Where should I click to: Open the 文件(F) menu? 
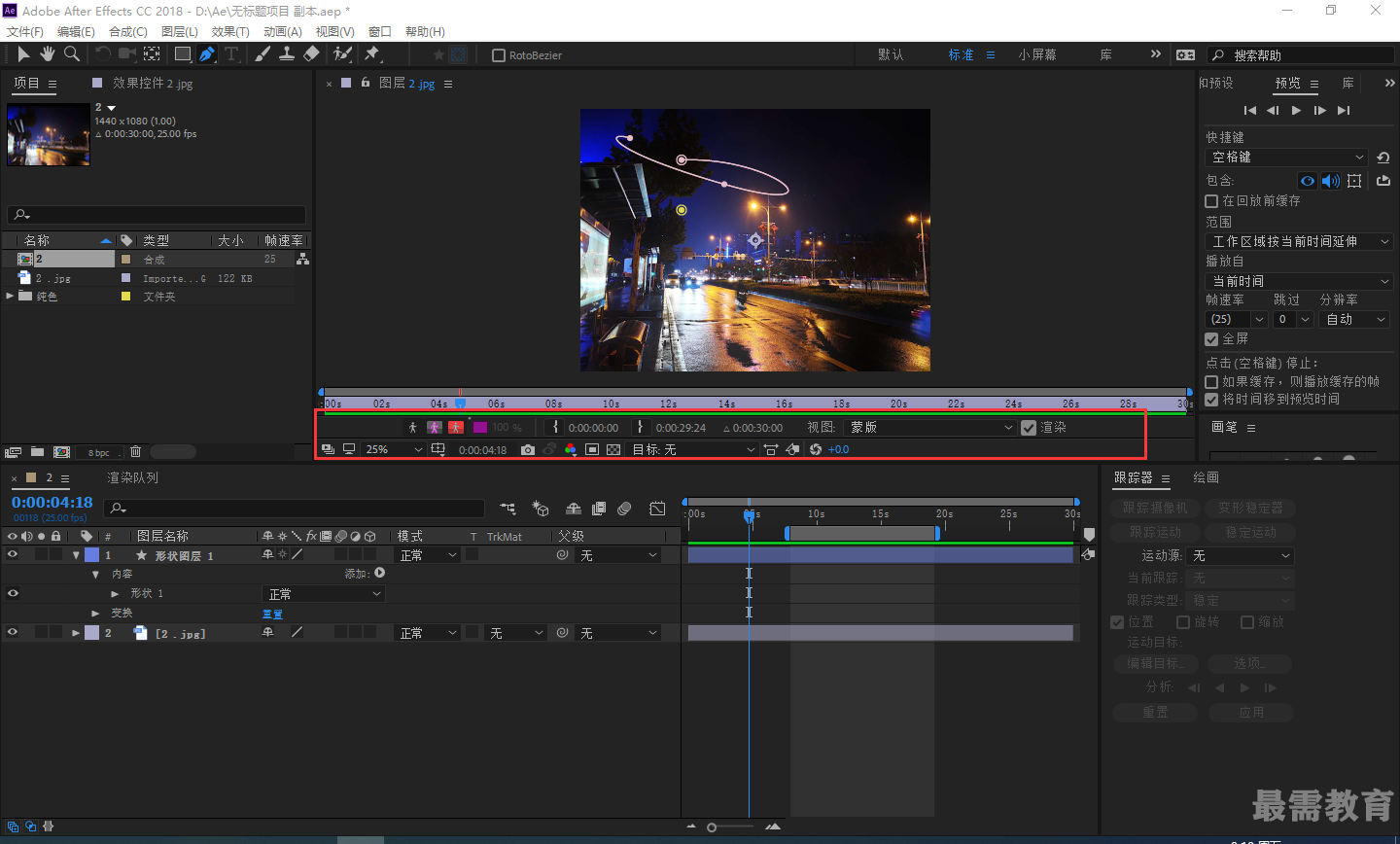click(x=25, y=31)
